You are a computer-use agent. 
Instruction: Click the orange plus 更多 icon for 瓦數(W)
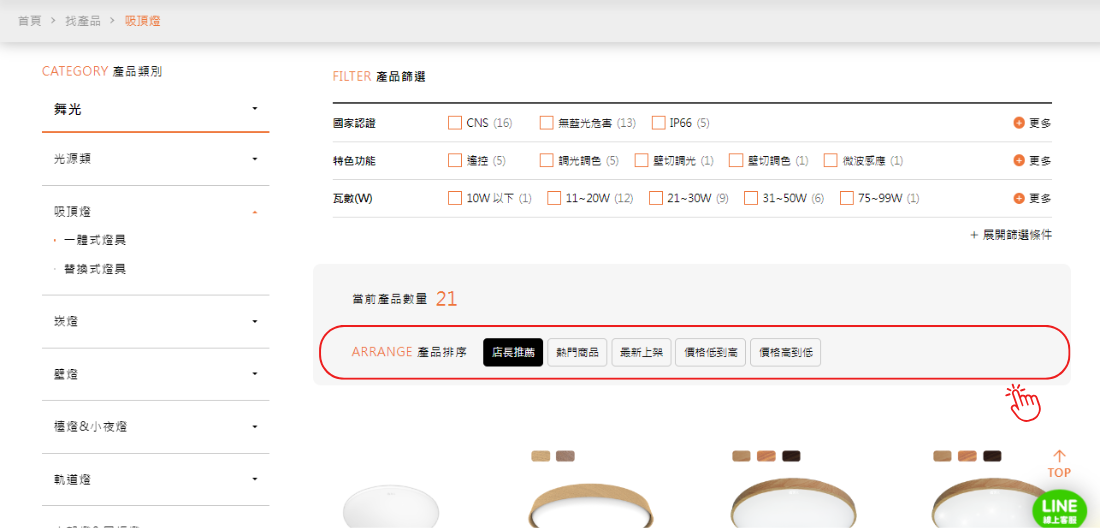click(x=1019, y=198)
